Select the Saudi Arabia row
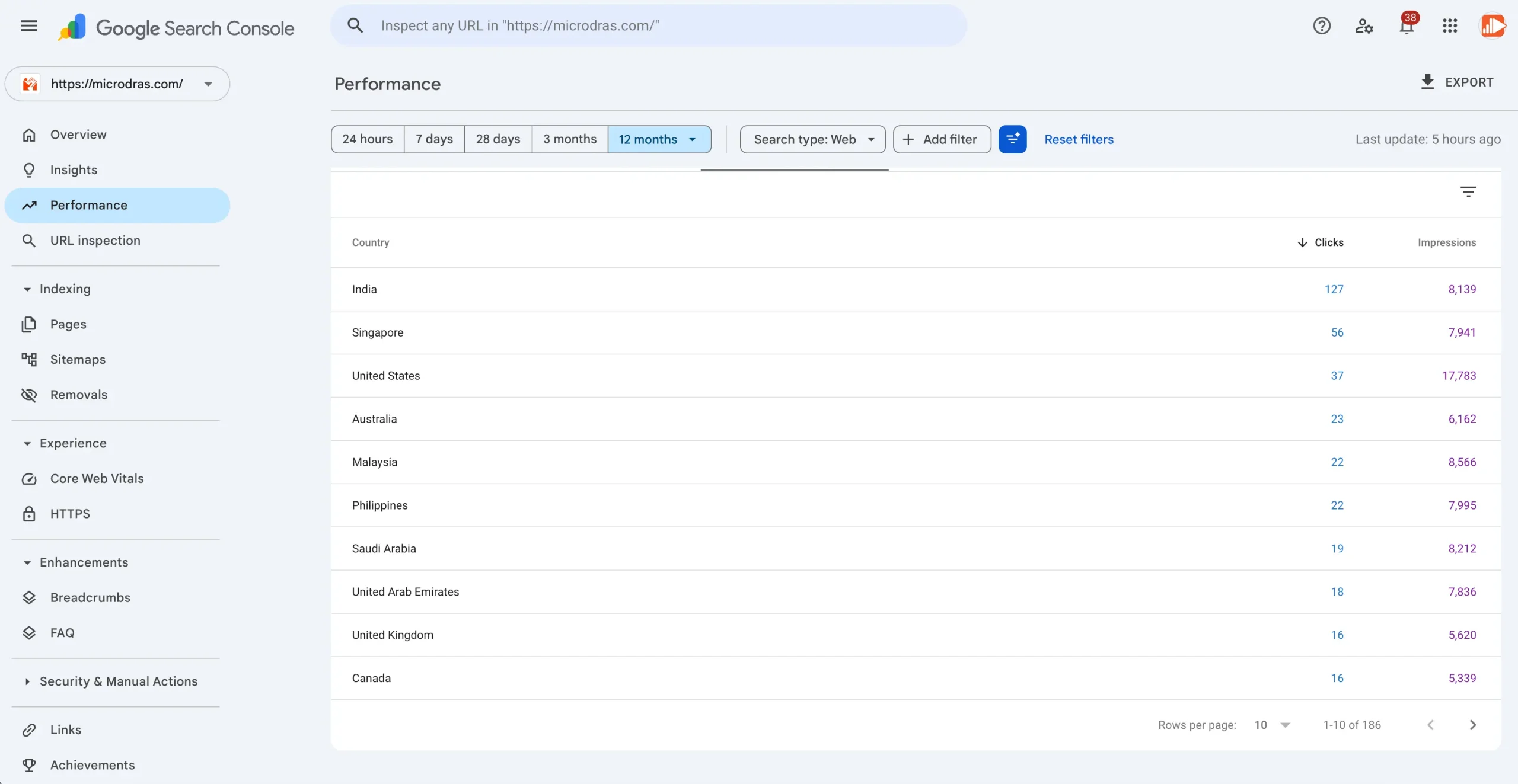 pos(916,549)
